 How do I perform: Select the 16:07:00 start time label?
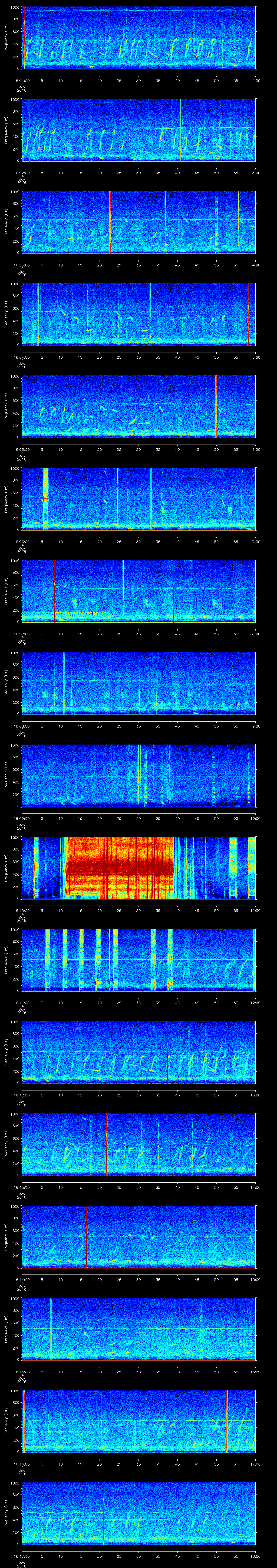click(21, 634)
